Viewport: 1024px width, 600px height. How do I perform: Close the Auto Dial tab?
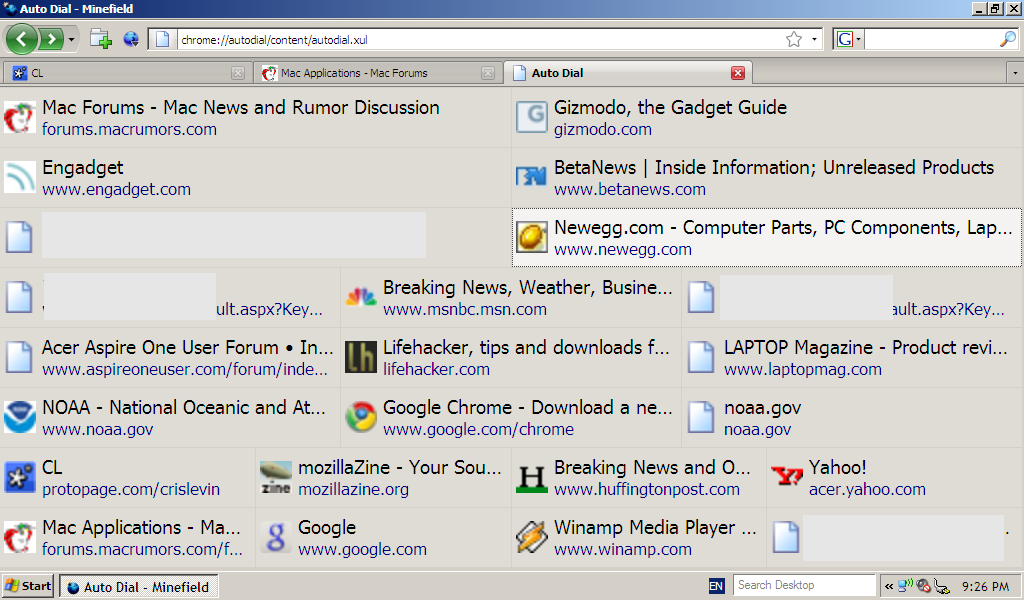tap(738, 73)
